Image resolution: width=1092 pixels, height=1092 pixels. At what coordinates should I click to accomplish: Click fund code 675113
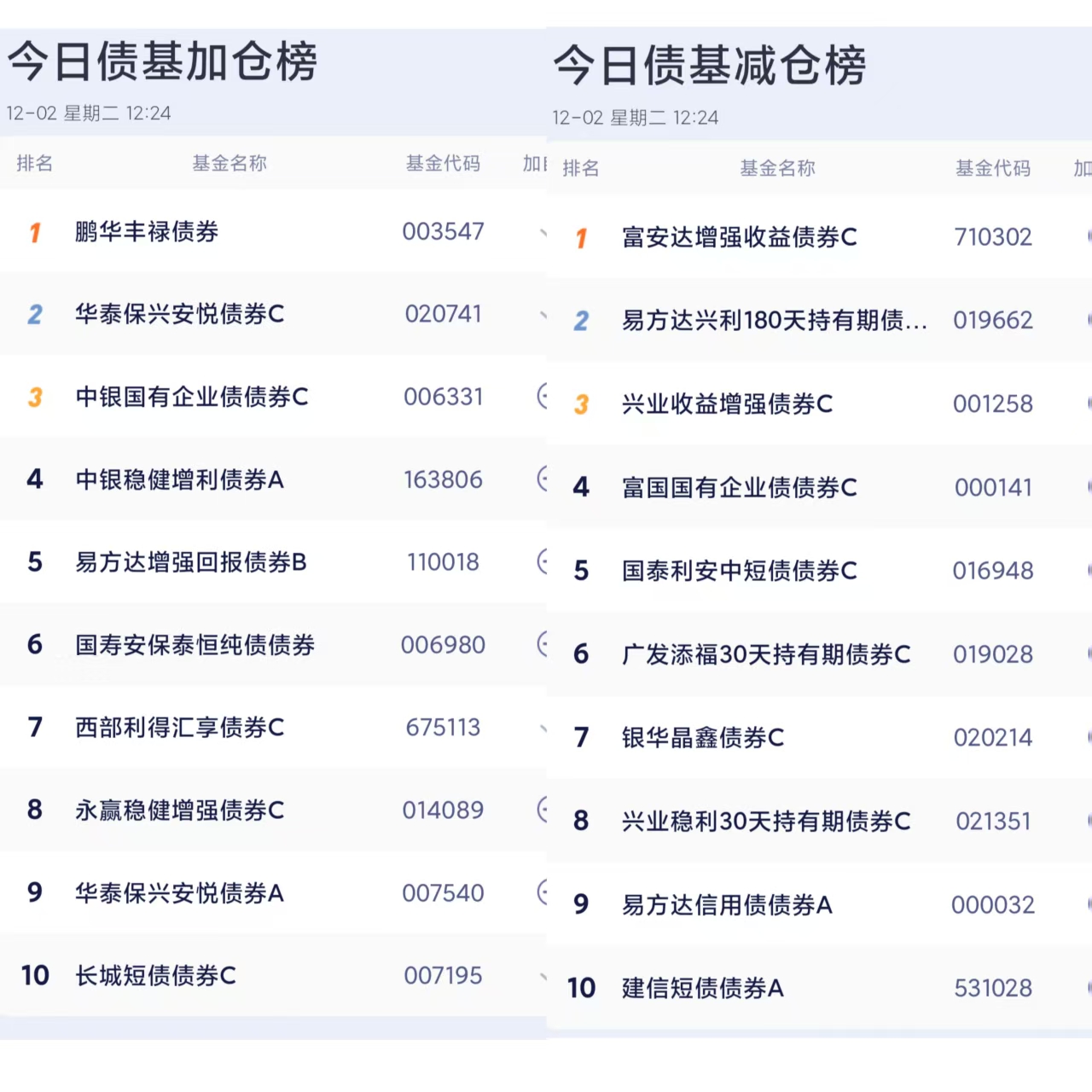[x=443, y=727]
